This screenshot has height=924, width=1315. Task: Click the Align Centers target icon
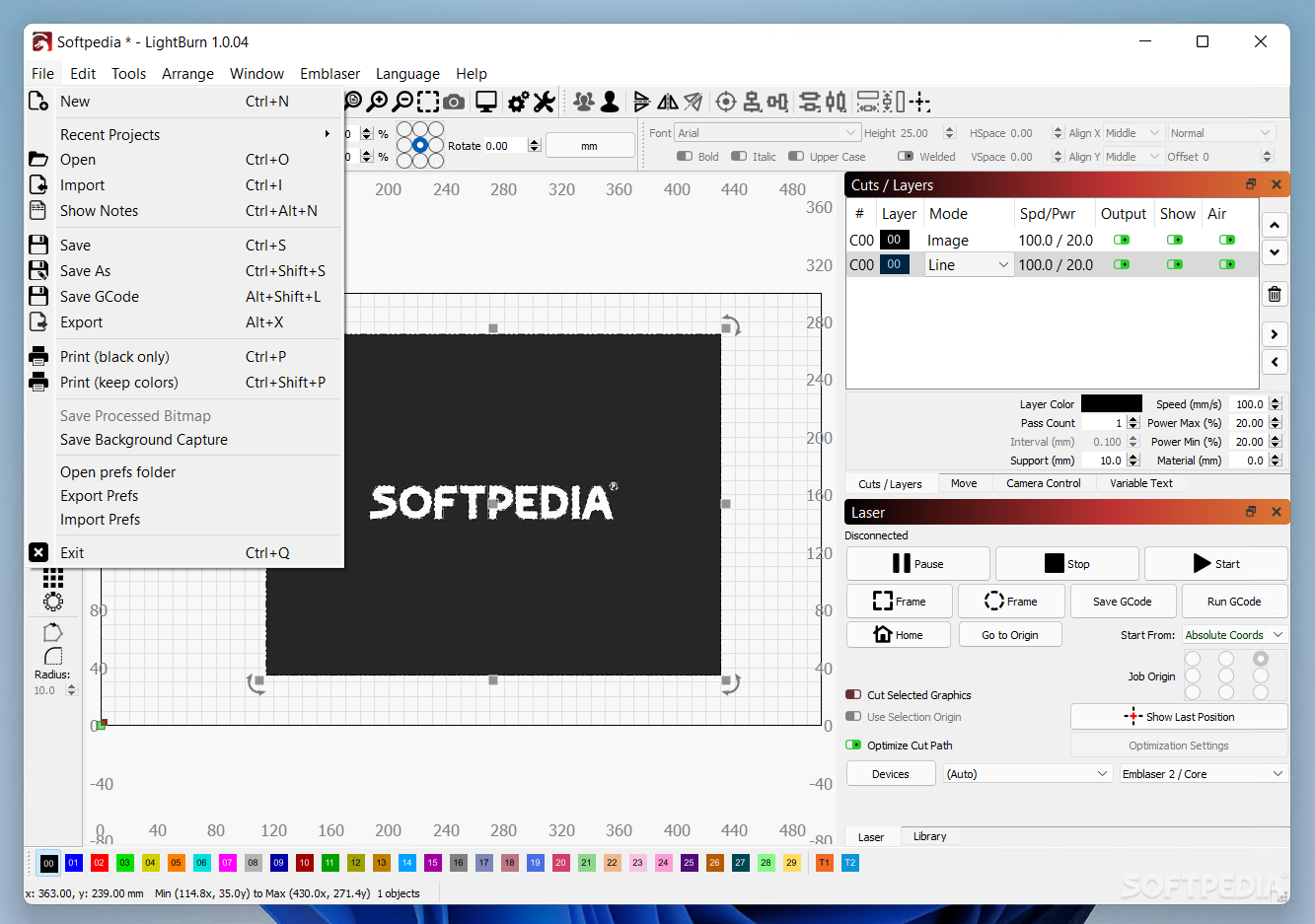pos(726,102)
